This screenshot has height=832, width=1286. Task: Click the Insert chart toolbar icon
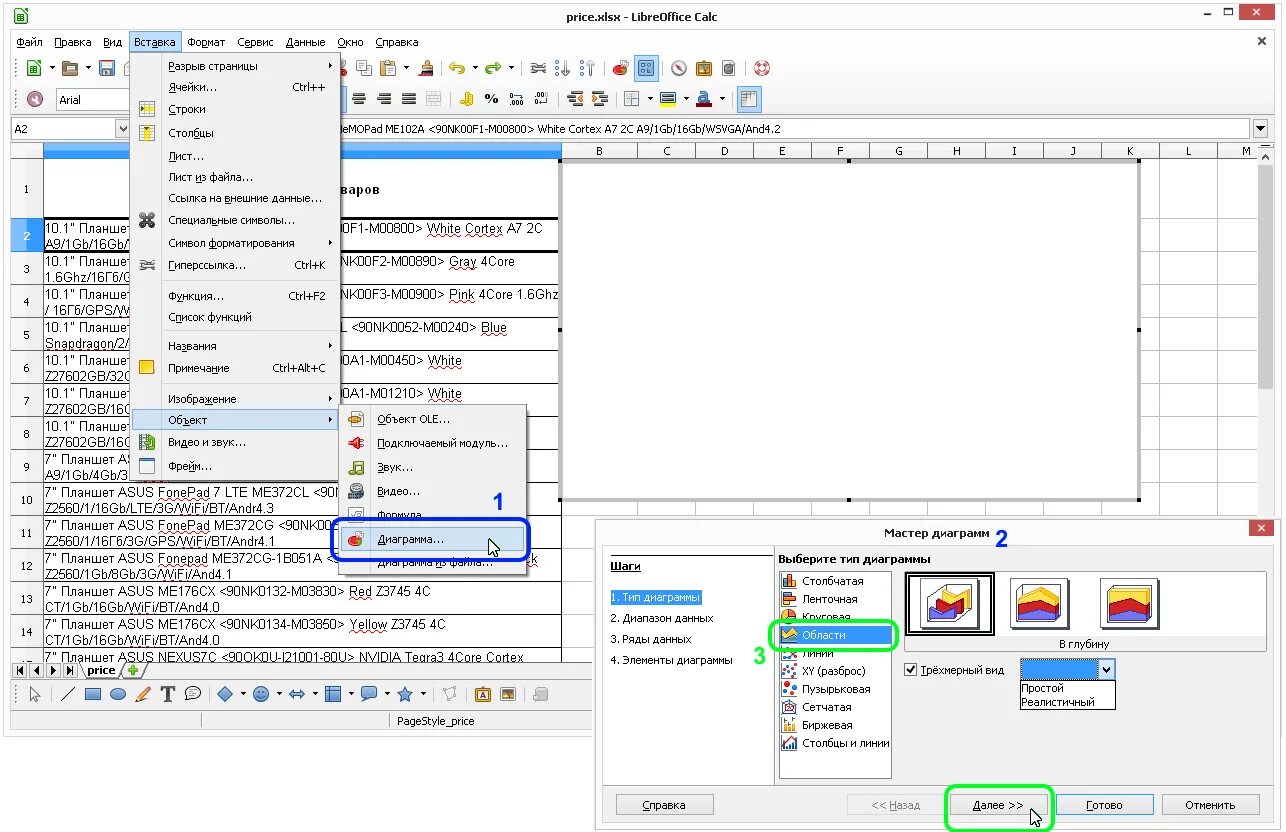621,68
